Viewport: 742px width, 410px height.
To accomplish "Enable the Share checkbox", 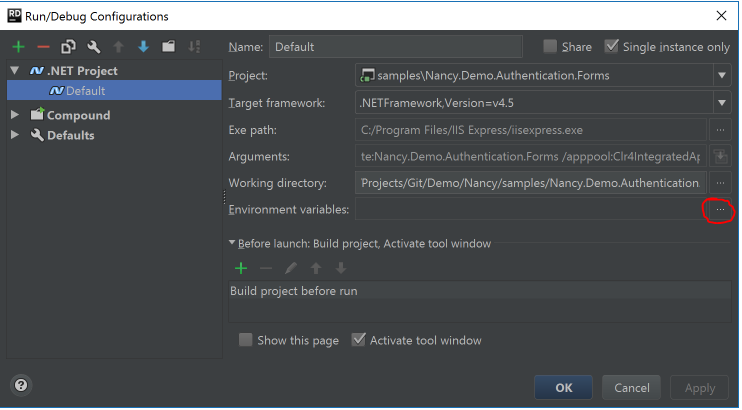I will [550, 46].
